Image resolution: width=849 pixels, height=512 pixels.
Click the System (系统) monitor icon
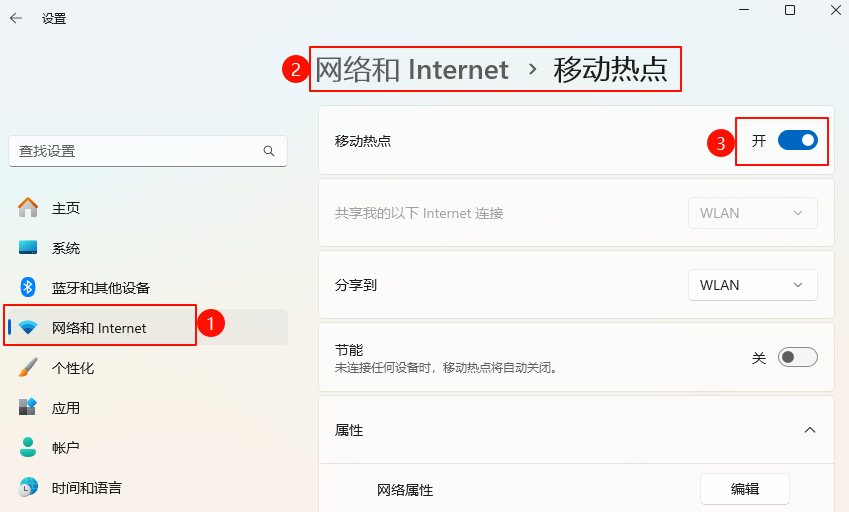(28, 248)
